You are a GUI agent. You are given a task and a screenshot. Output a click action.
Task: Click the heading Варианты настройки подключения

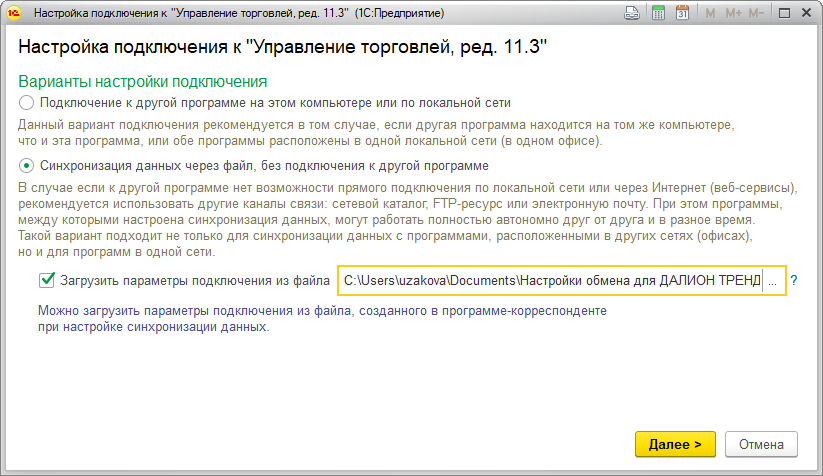[143, 82]
